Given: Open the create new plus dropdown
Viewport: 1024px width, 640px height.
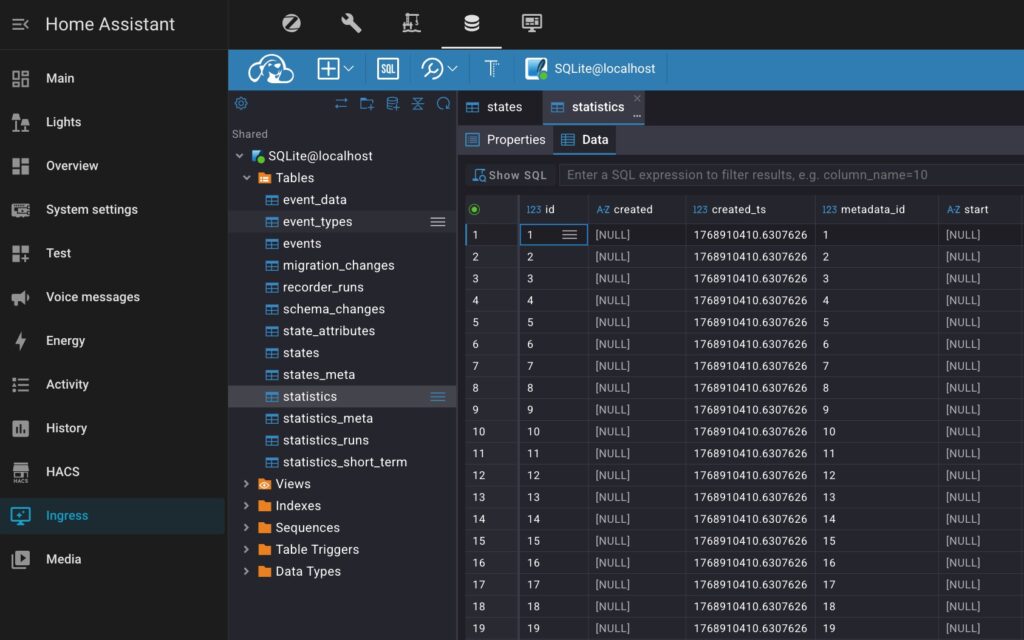Looking at the screenshot, I should 335,69.
